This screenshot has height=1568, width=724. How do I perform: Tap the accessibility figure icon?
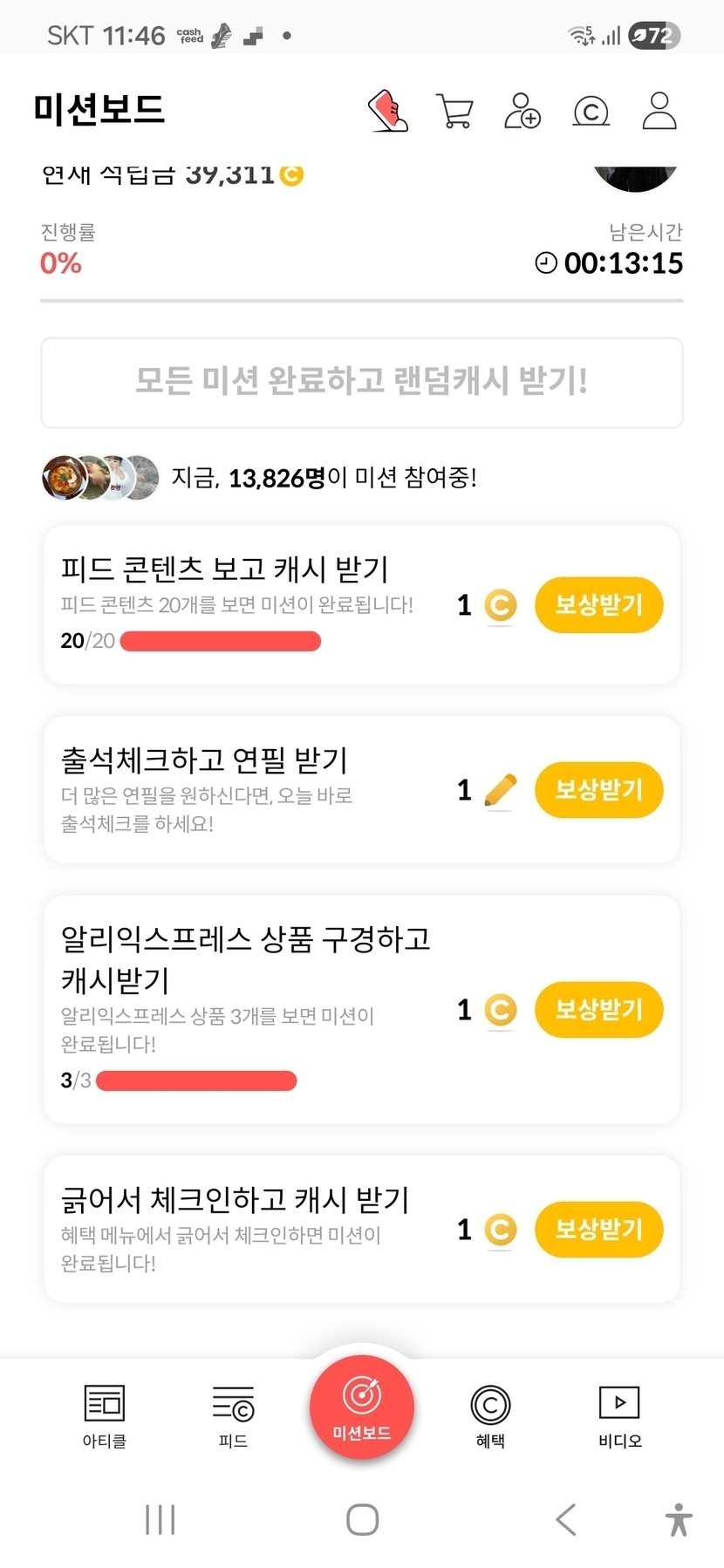[x=679, y=1520]
